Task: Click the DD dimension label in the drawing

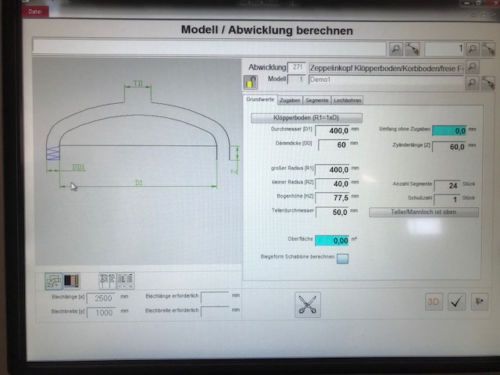Action: (x=78, y=167)
